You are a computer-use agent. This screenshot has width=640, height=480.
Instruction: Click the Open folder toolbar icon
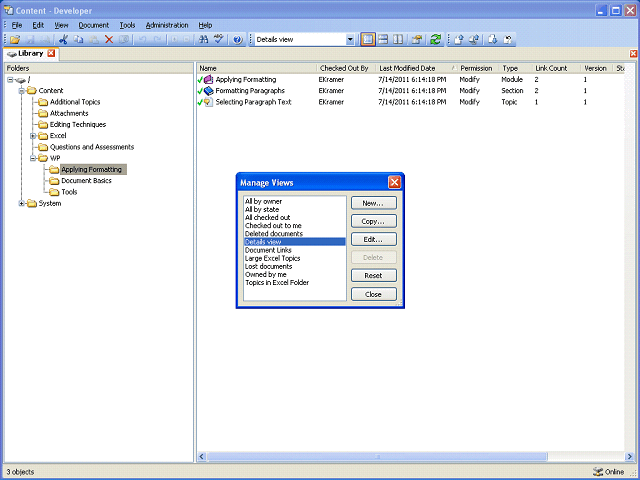15,40
